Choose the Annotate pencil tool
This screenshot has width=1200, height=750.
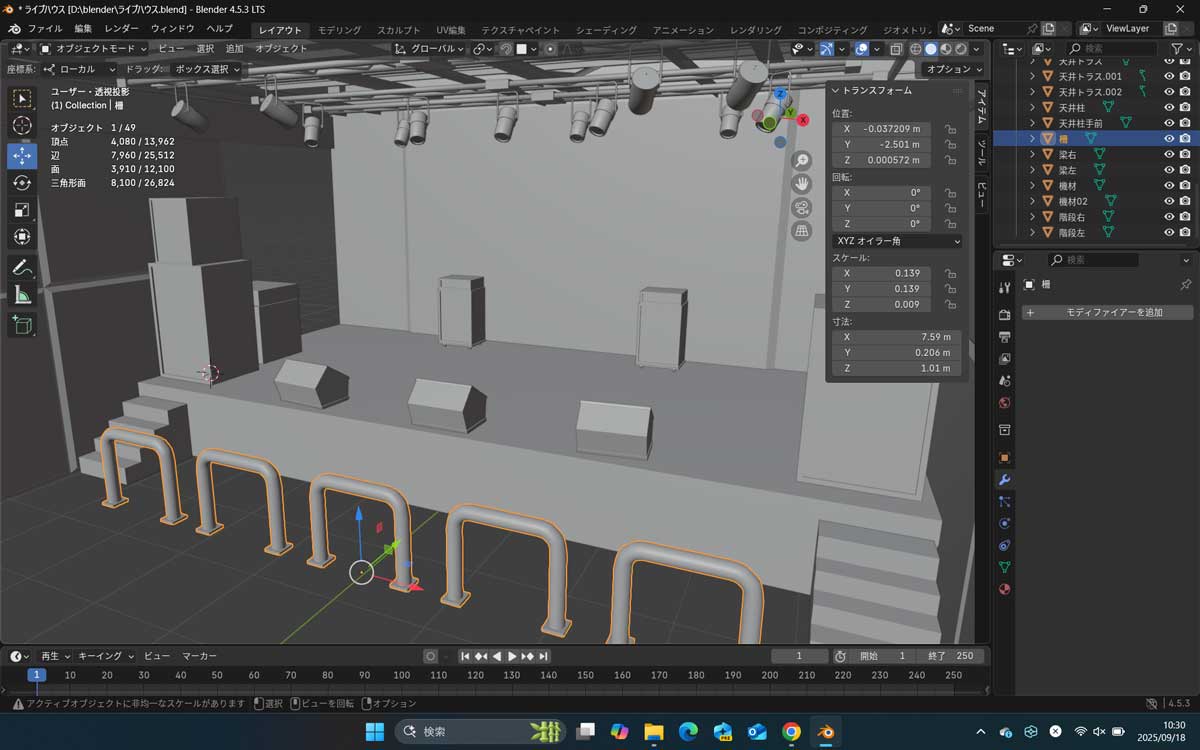click(22, 267)
